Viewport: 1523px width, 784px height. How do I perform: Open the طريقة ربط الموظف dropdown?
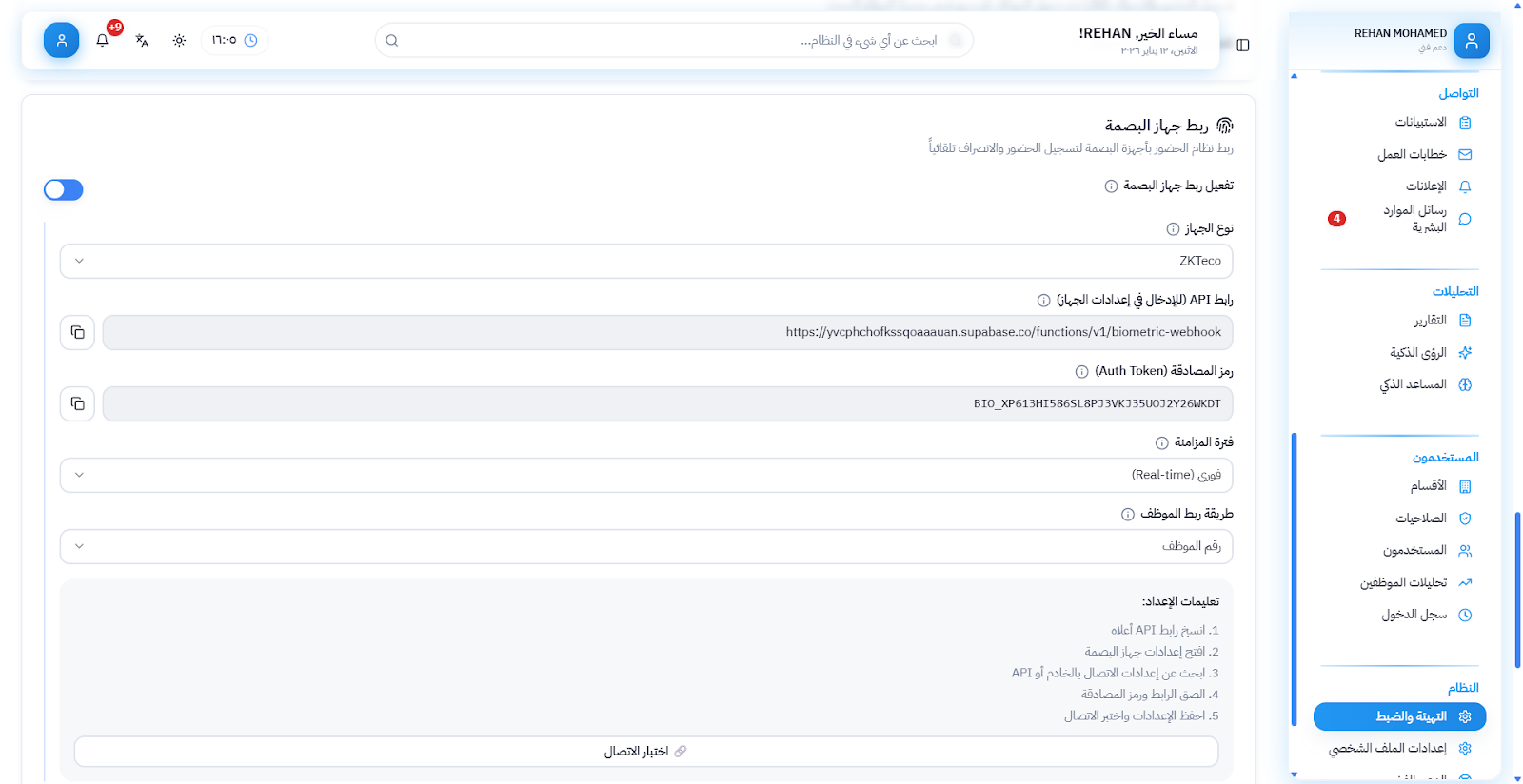[x=645, y=546]
